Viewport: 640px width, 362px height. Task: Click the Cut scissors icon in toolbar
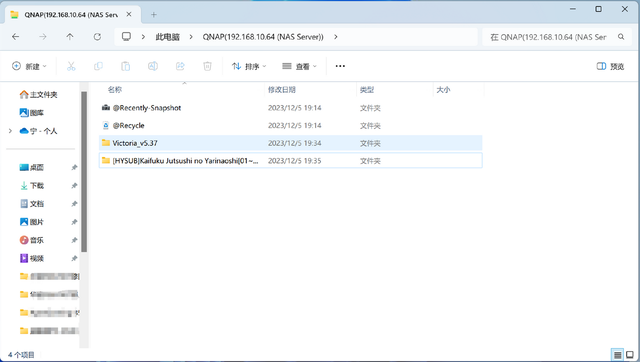click(71, 66)
